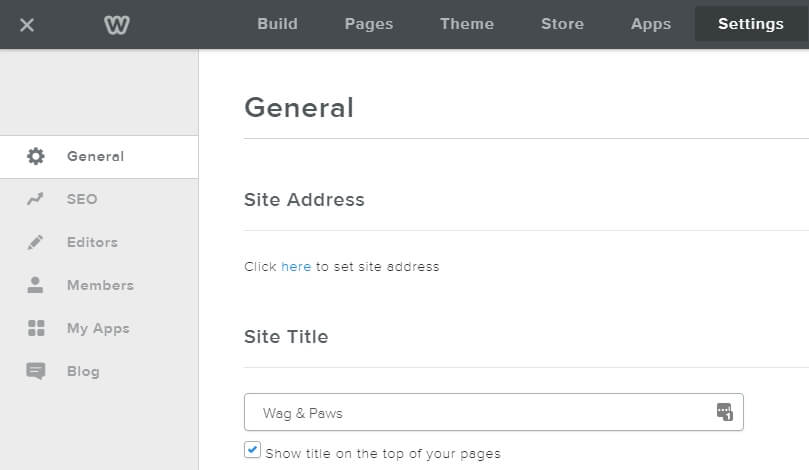Screen dimensions: 809x470
Task: Click the icon inside Site Title field
Action: tap(725, 412)
